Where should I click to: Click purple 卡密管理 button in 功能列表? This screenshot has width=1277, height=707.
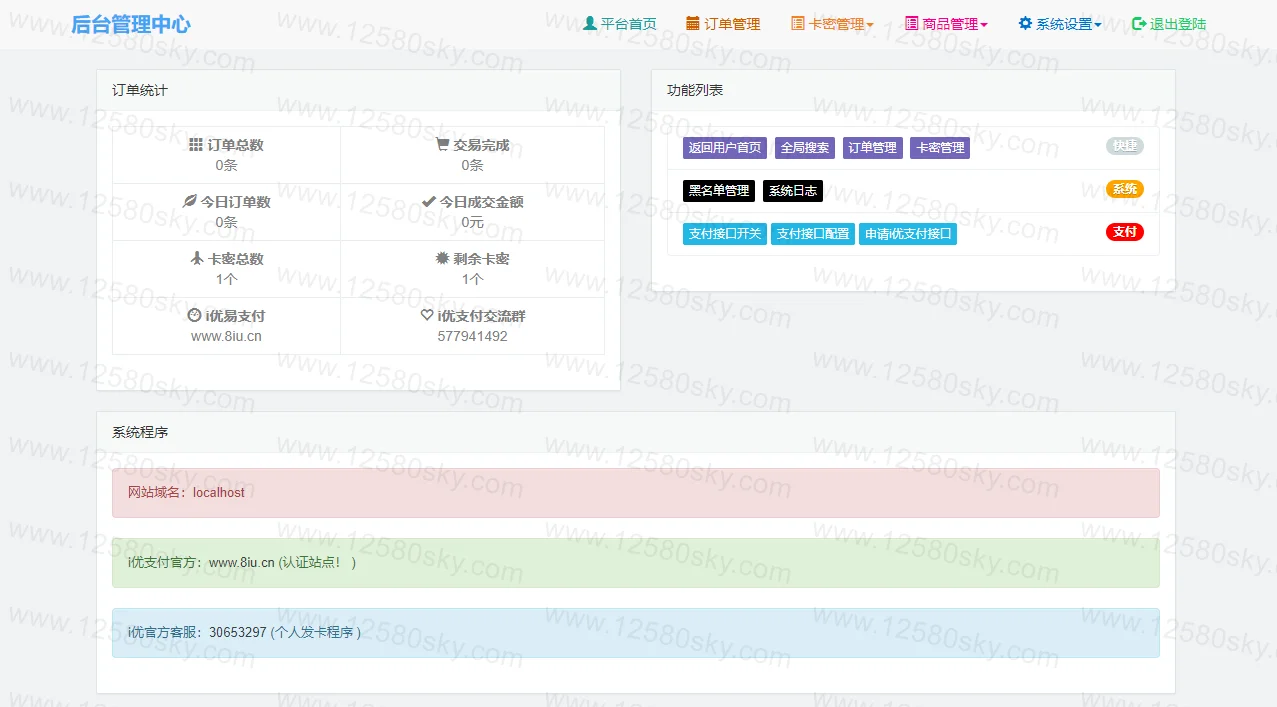940,148
